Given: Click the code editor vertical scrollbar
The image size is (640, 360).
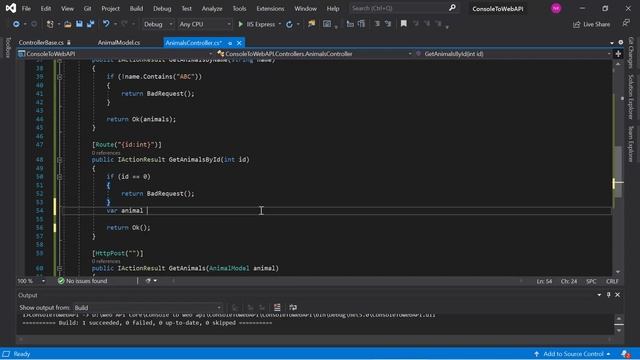Looking at the screenshot, I should [618, 167].
